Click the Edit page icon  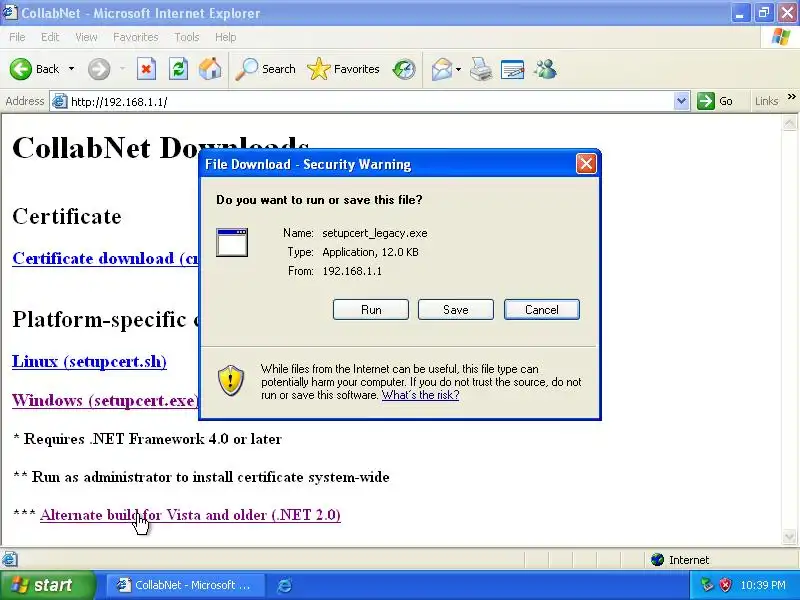pyautogui.click(x=512, y=69)
